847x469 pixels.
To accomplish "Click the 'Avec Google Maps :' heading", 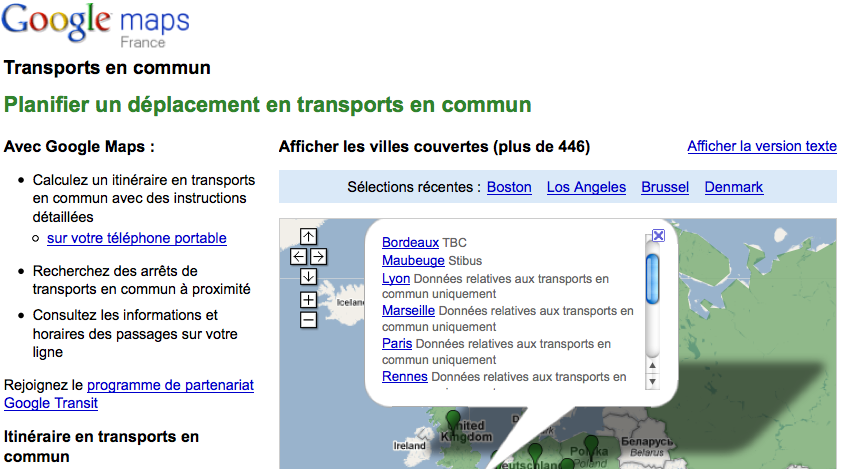I will [x=79, y=146].
